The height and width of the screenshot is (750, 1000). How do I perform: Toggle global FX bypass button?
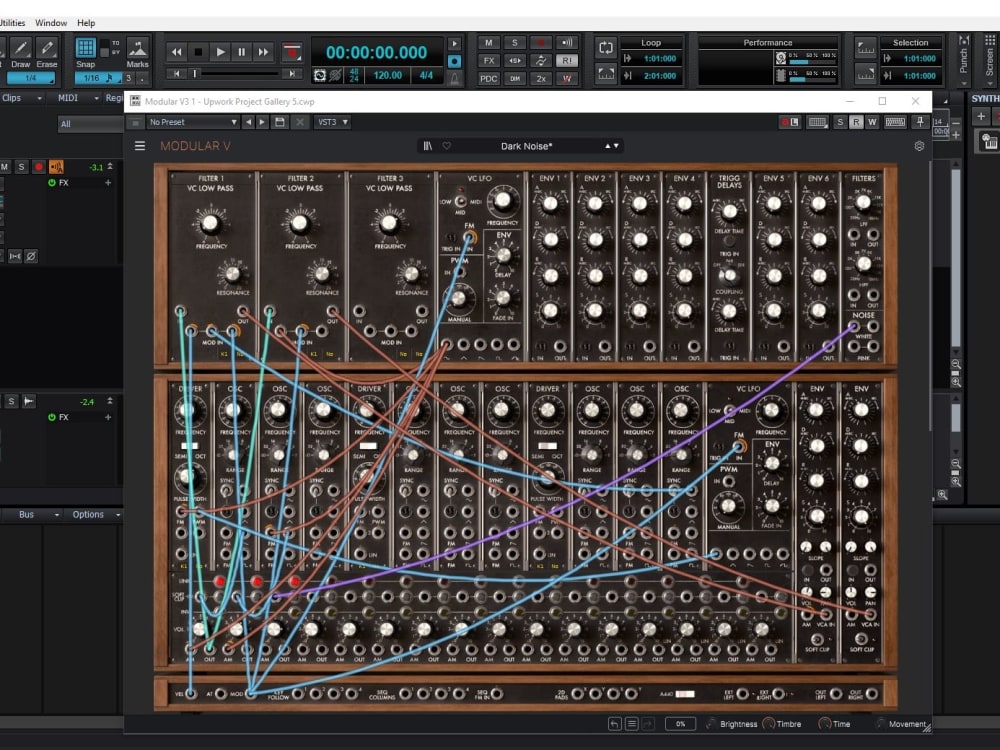489,61
